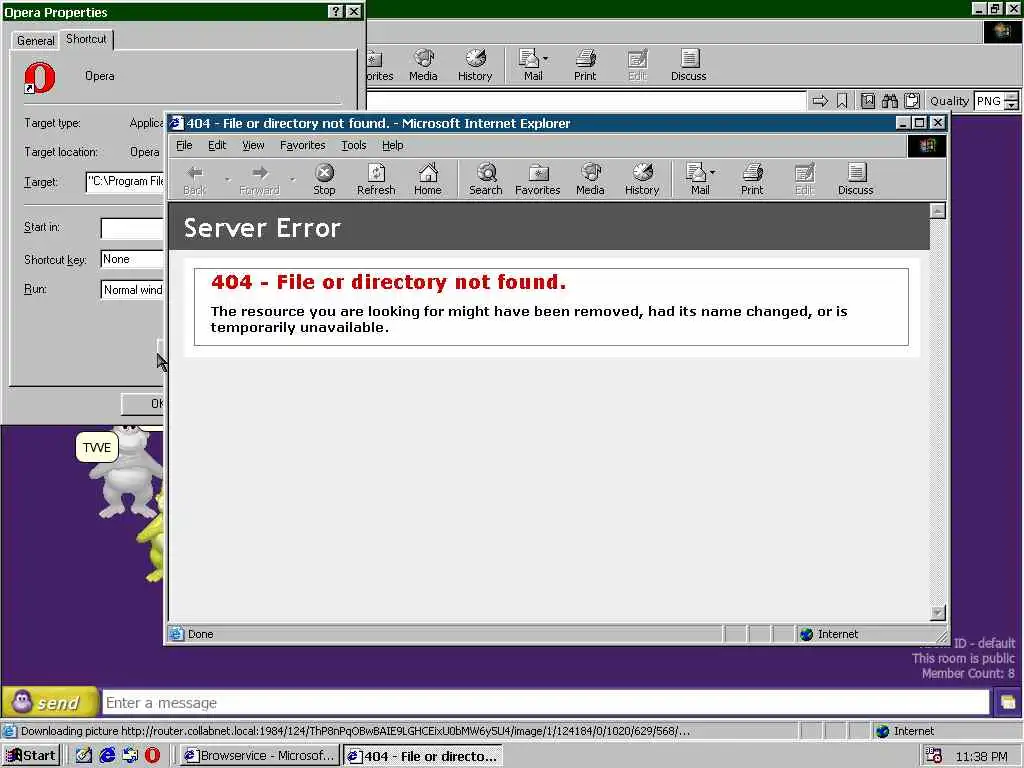Click the yellow notes icon beside the message field
Viewport: 1024px width, 768px height.
(x=1008, y=703)
